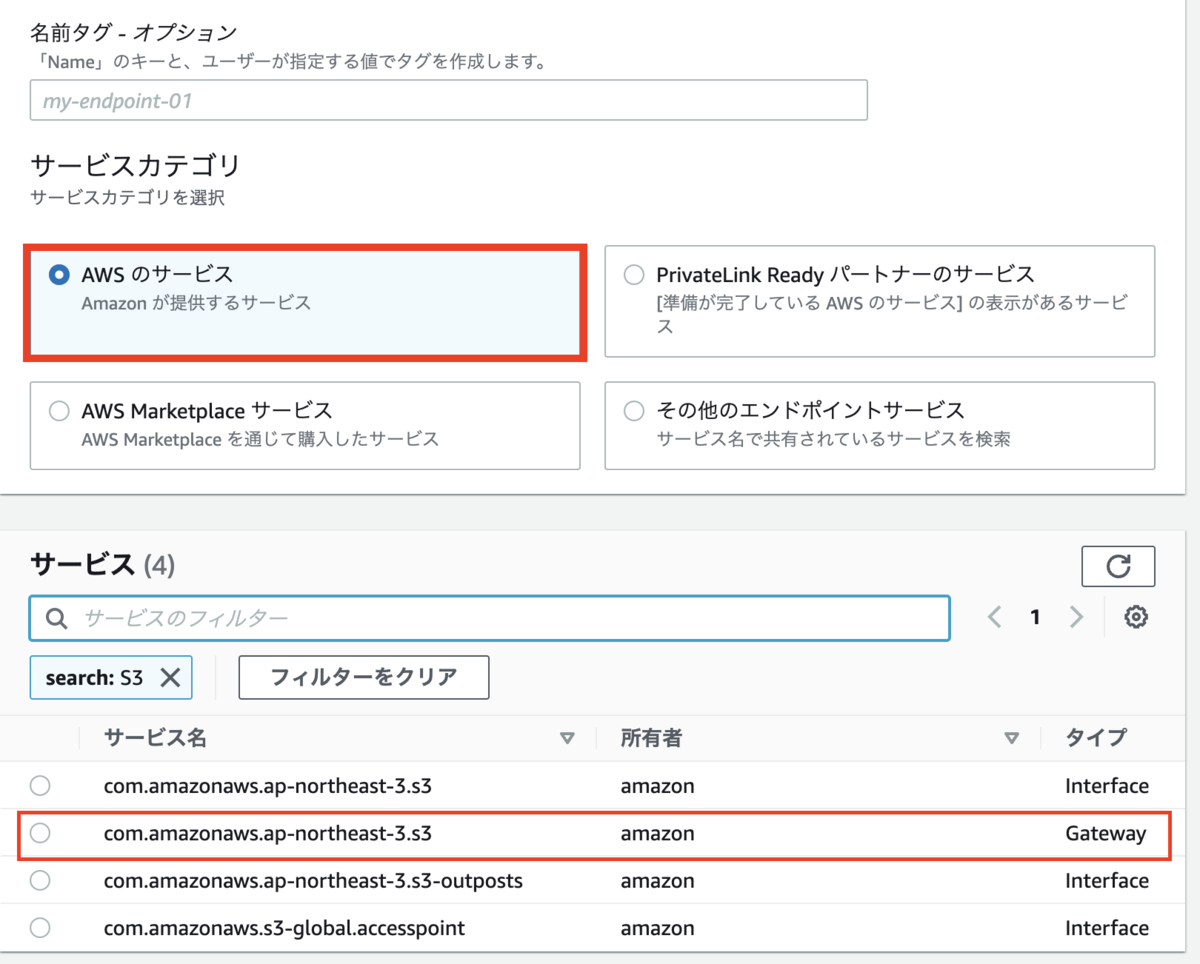Click the サービスのフィルター search field
This screenshot has height=964, width=1200.
pyautogui.click(x=489, y=618)
